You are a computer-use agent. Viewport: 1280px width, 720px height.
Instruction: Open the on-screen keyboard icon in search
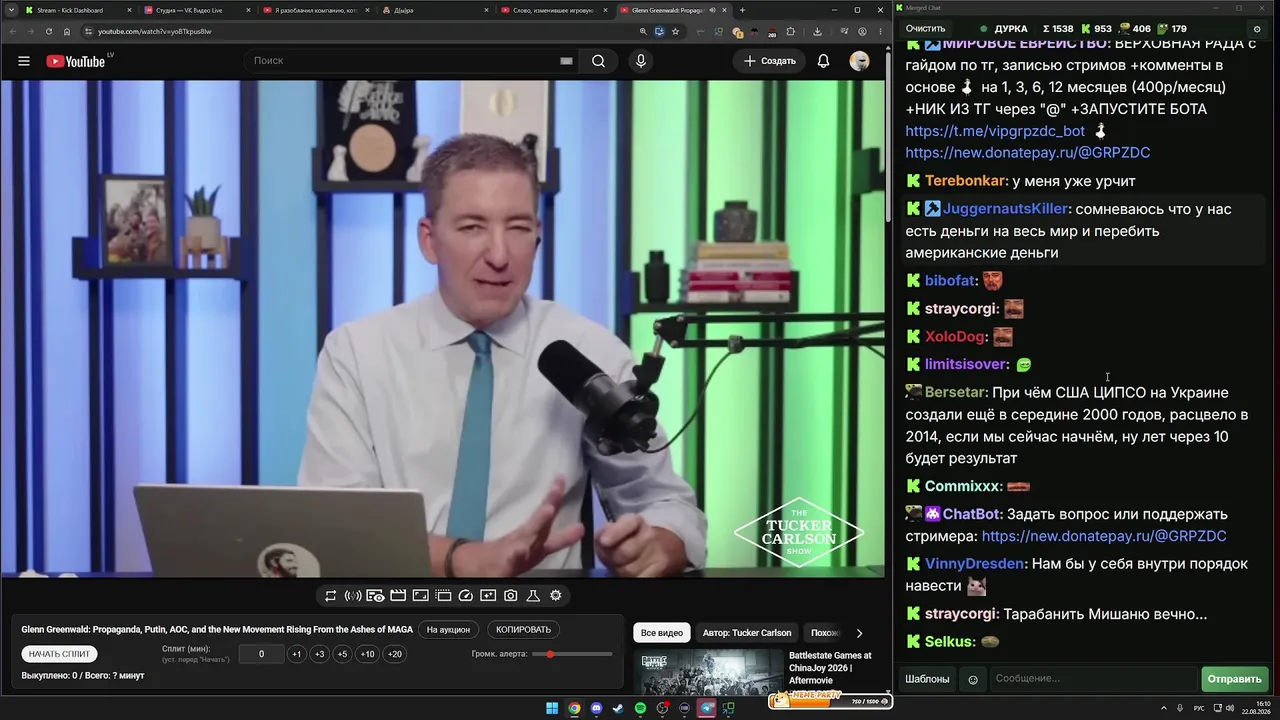(566, 61)
